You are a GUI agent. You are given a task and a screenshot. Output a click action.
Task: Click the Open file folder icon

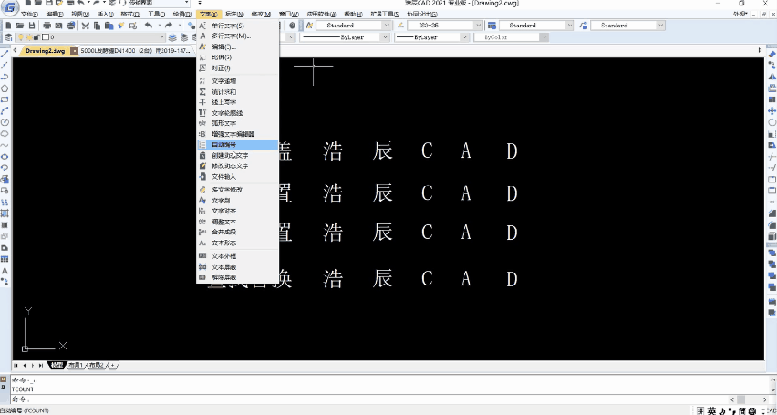click(x=20, y=25)
